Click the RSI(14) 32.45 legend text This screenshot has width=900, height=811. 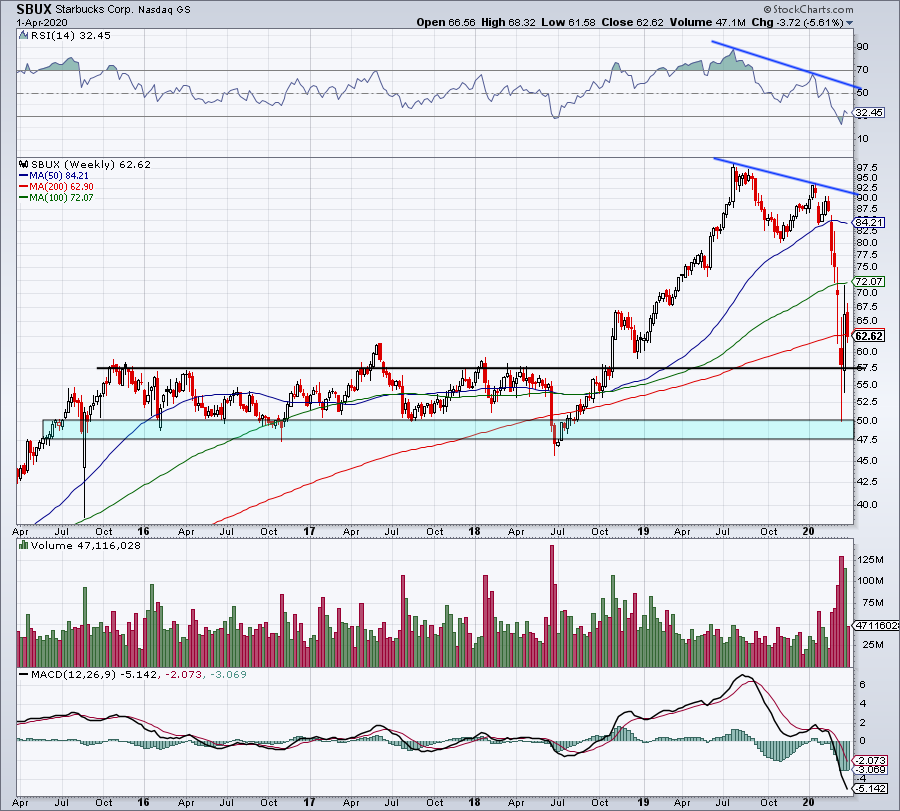point(71,36)
